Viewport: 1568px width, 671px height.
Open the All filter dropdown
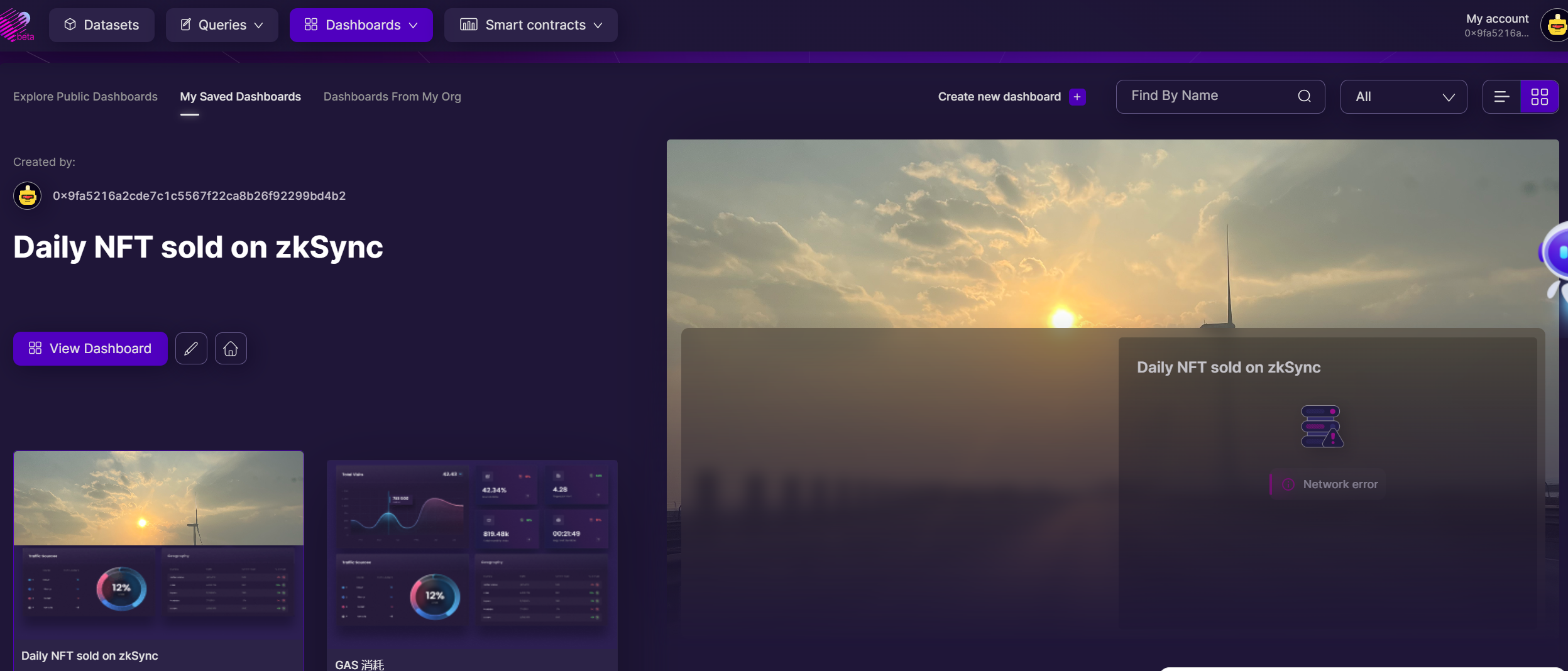click(x=1403, y=97)
